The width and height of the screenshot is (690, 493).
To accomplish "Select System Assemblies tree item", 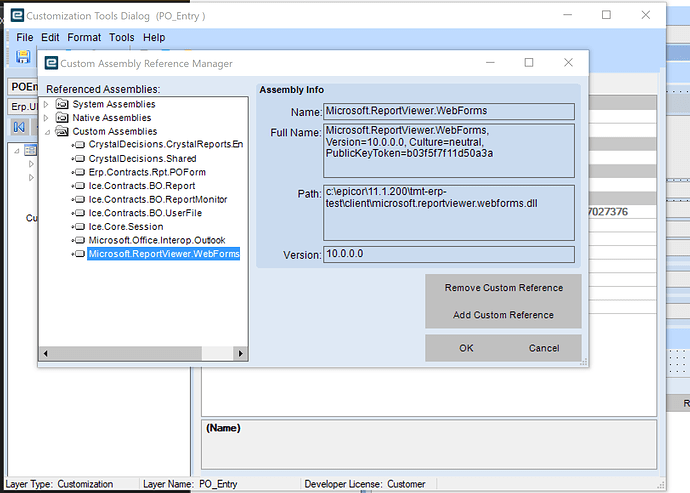I will (114, 104).
